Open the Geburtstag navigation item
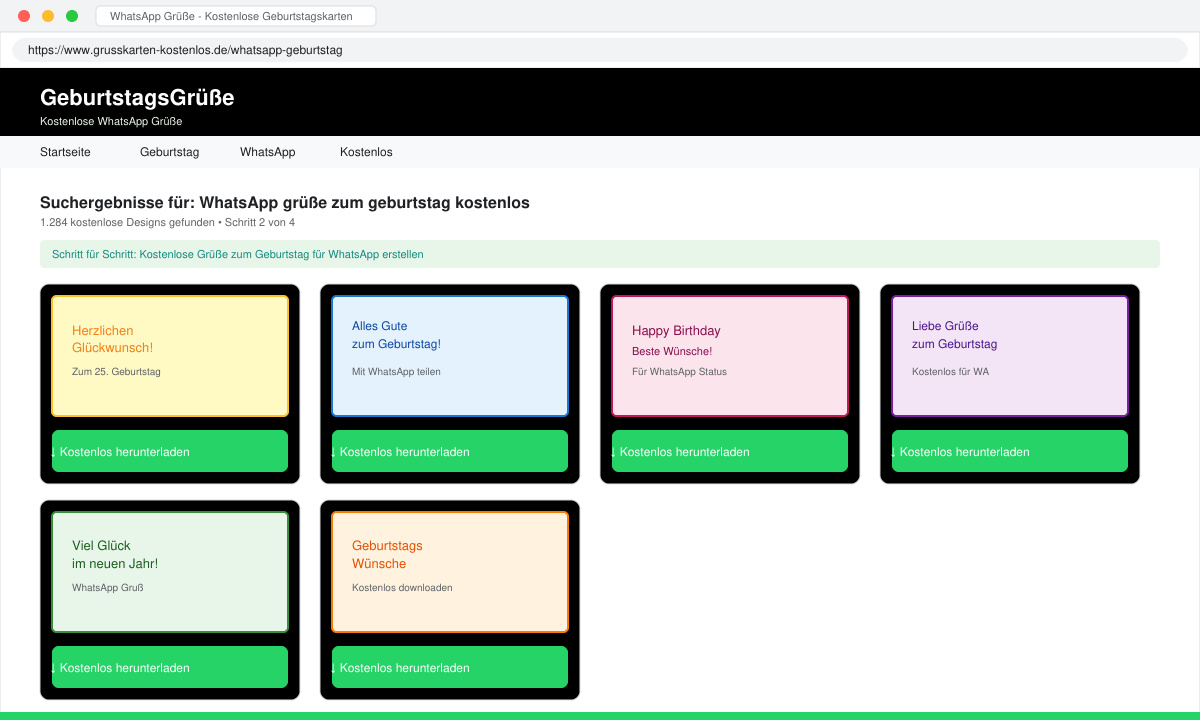The image size is (1200, 720). point(169,152)
